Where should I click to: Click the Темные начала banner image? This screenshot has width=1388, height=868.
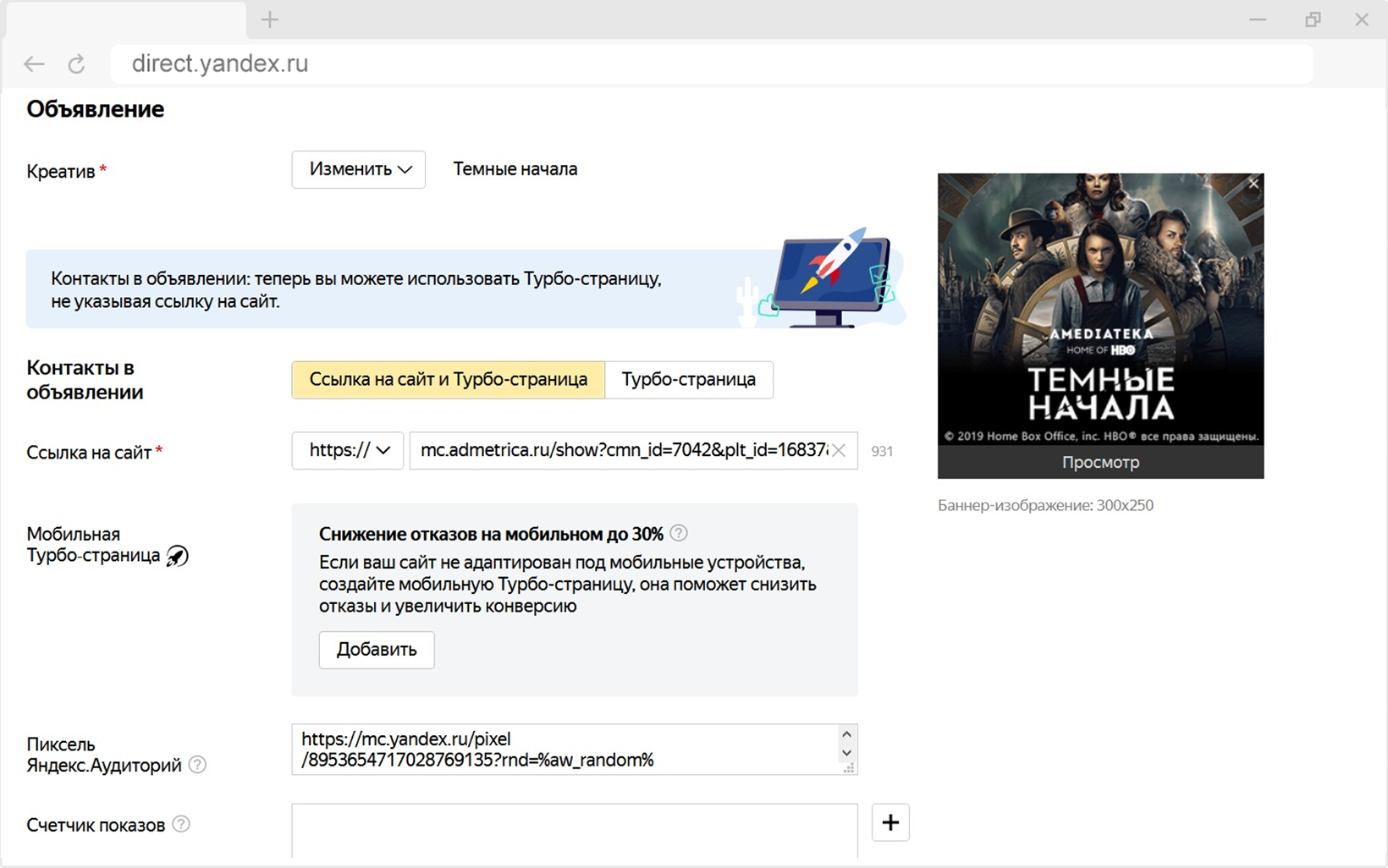click(1100, 310)
